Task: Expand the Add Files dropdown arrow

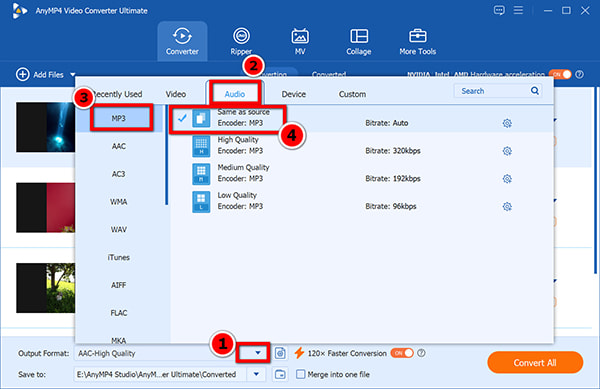Action: click(x=73, y=74)
